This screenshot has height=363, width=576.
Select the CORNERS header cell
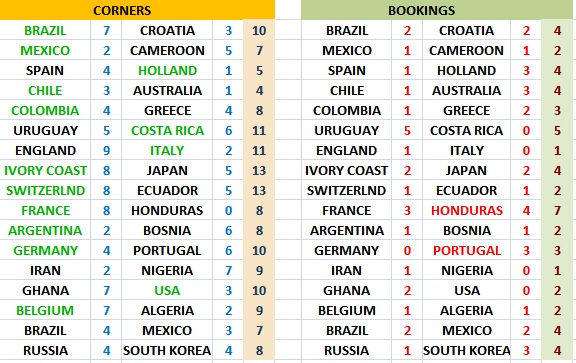tap(137, 10)
